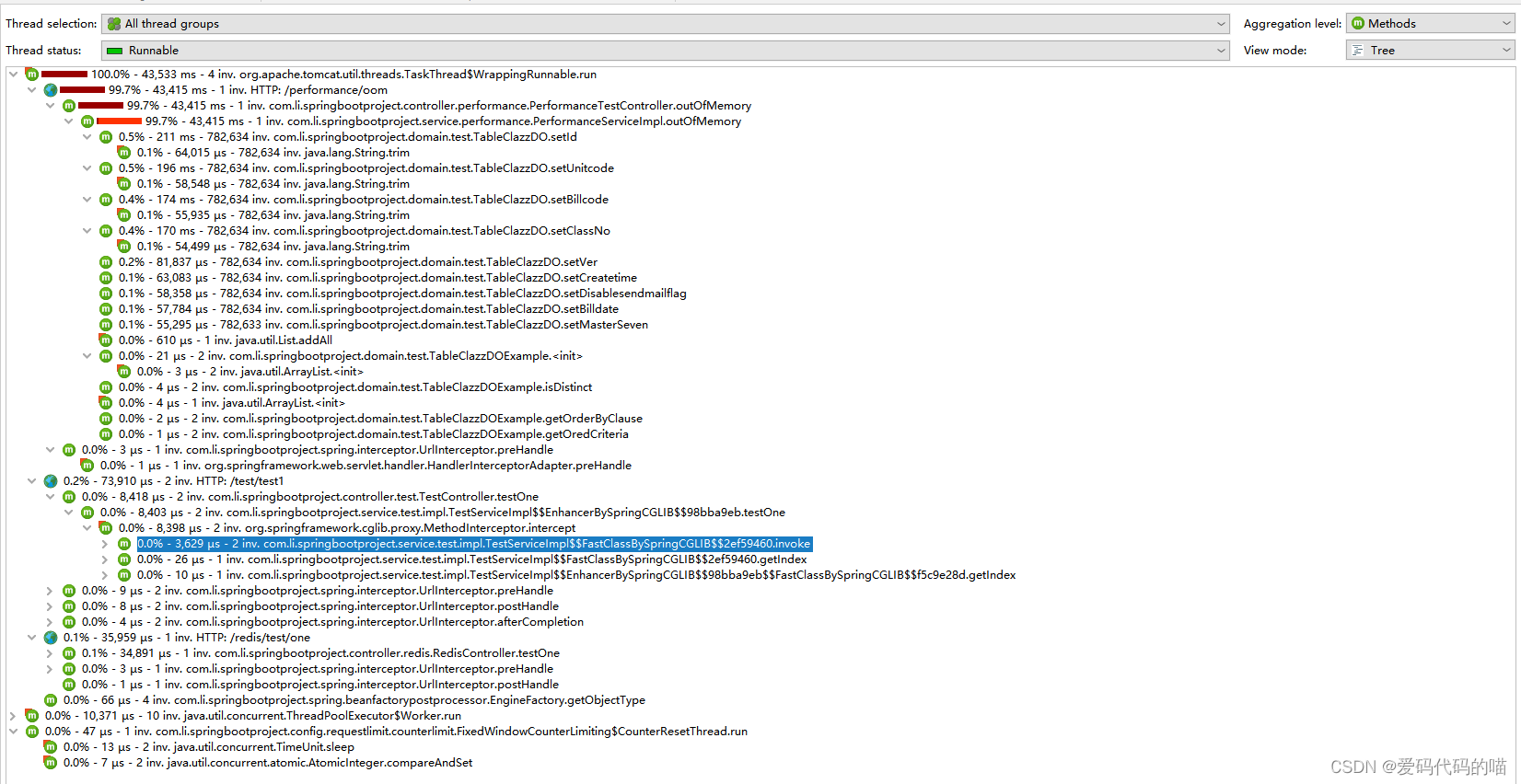The image size is (1521, 784).
Task: Click the globe icon of /redis/test/one
Action: tap(51, 638)
